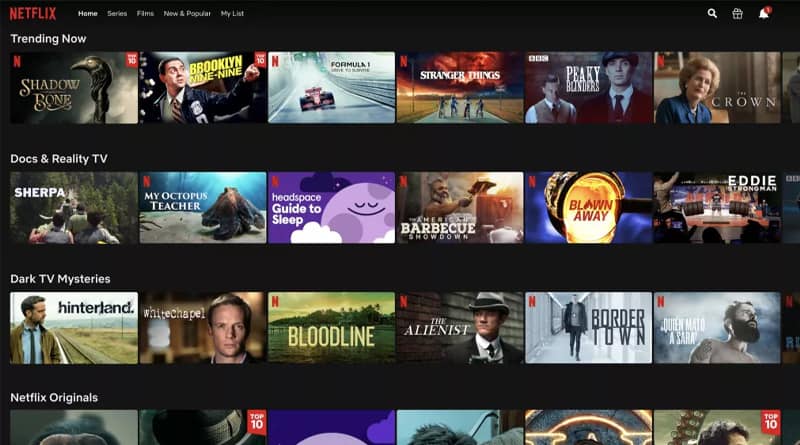800x445 pixels.
Task: Open the Peaky Blinders thumbnail
Action: [x=589, y=87]
